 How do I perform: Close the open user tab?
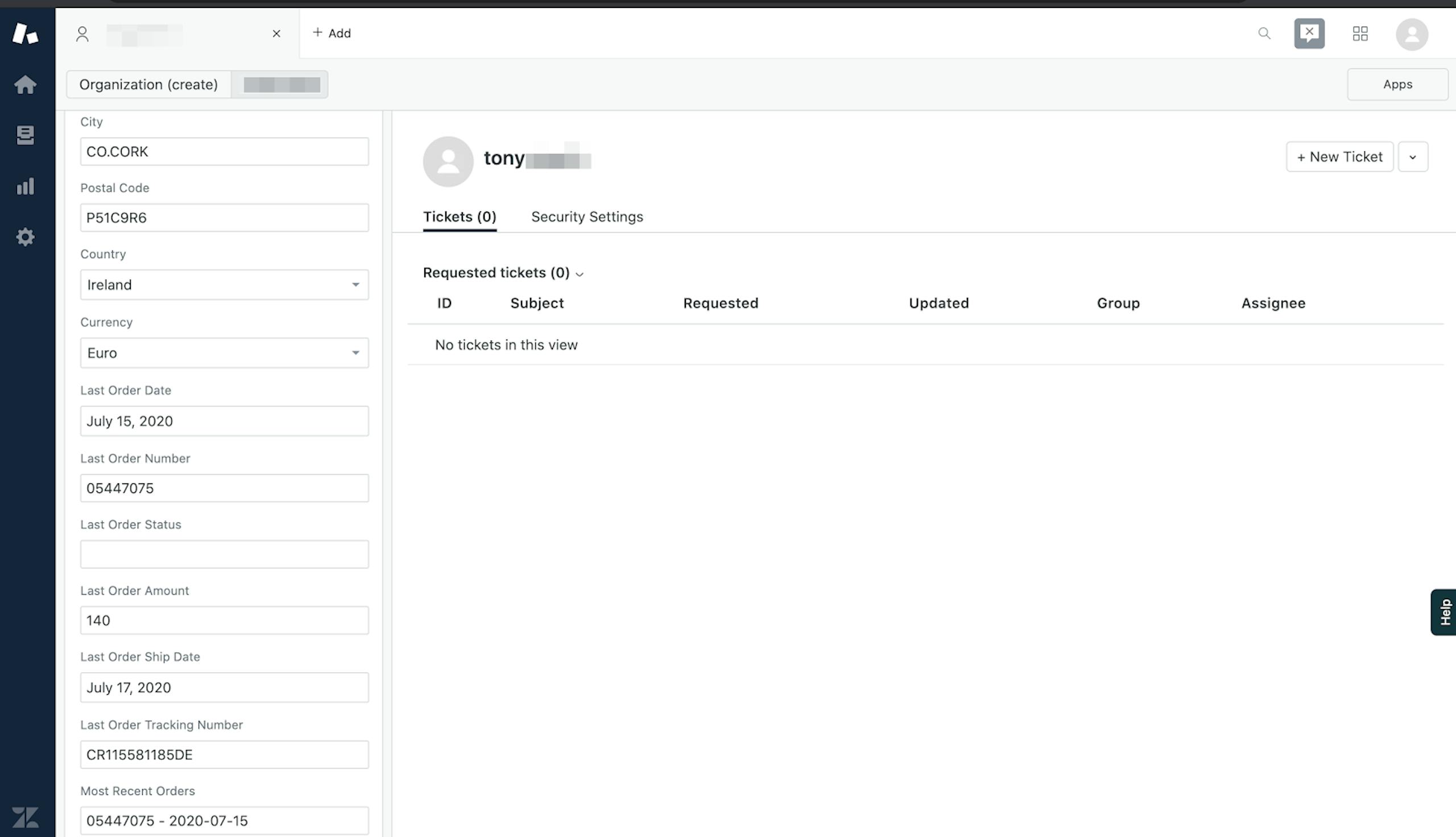coord(276,34)
